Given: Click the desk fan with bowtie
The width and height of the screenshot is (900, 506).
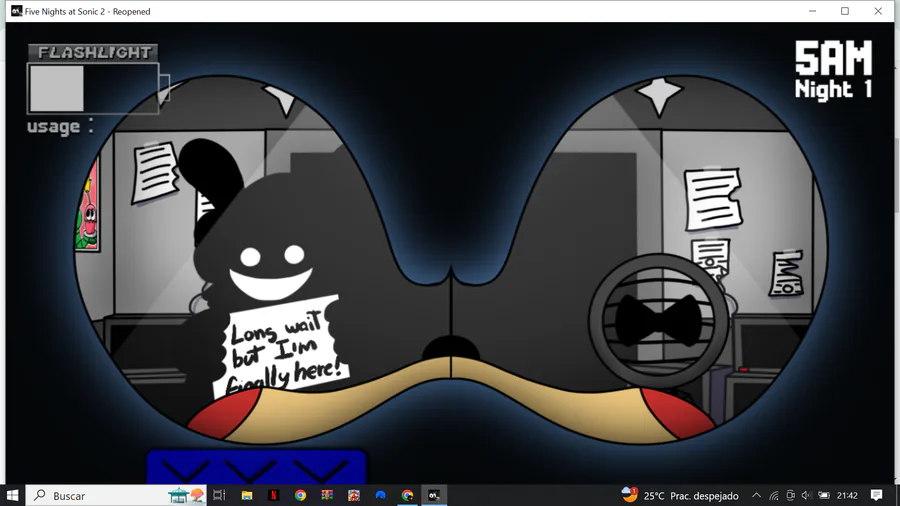Looking at the screenshot, I should [x=659, y=320].
